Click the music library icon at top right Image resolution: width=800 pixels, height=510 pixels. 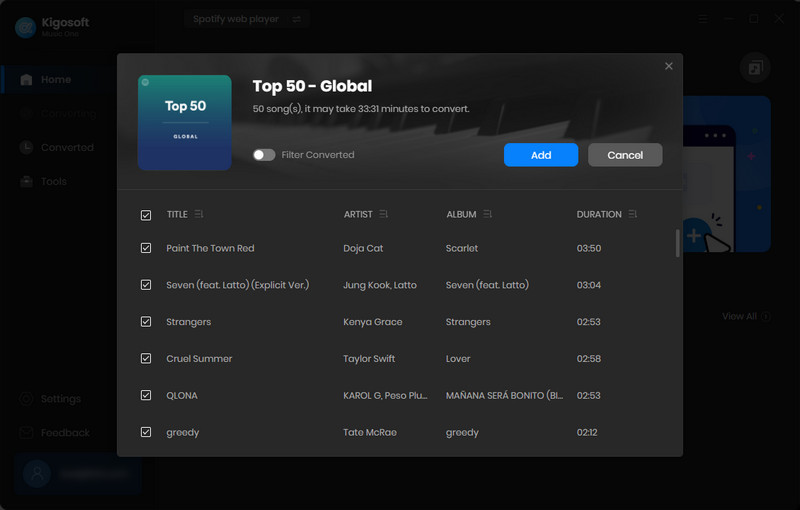tap(755, 67)
